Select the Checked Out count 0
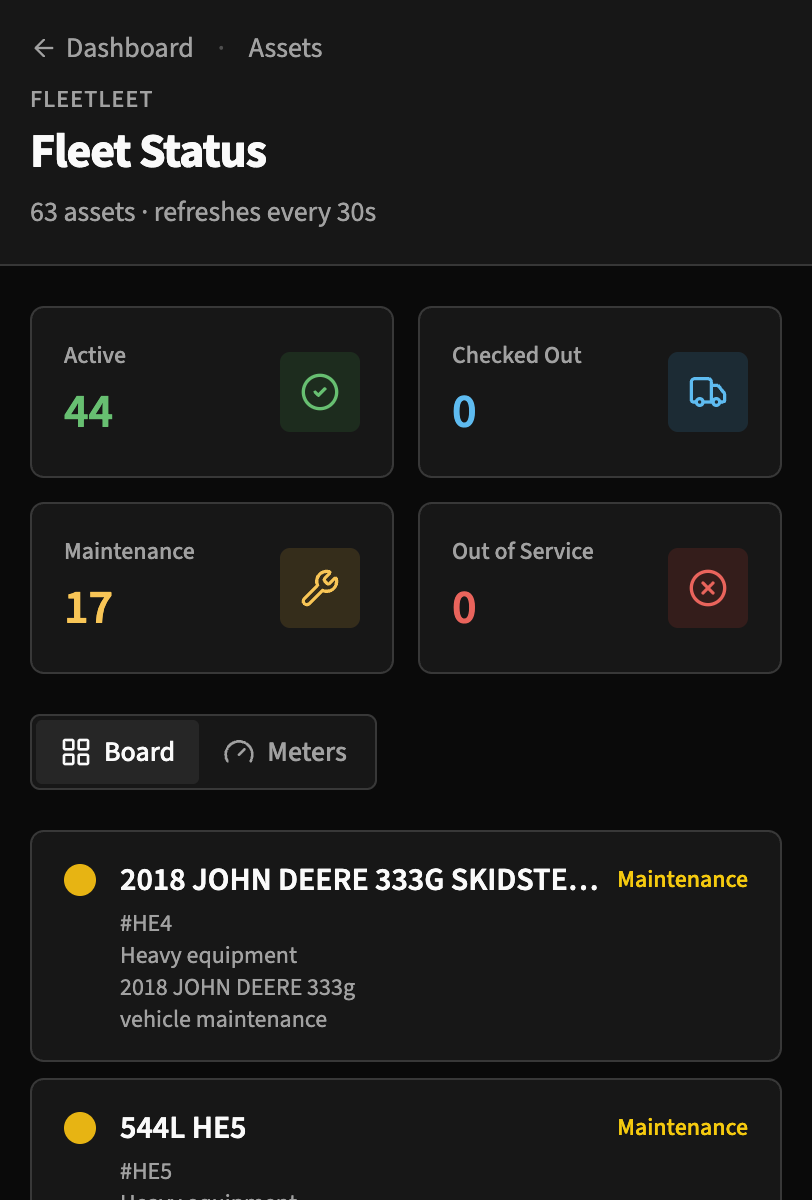This screenshot has width=812, height=1200. pyautogui.click(x=464, y=411)
